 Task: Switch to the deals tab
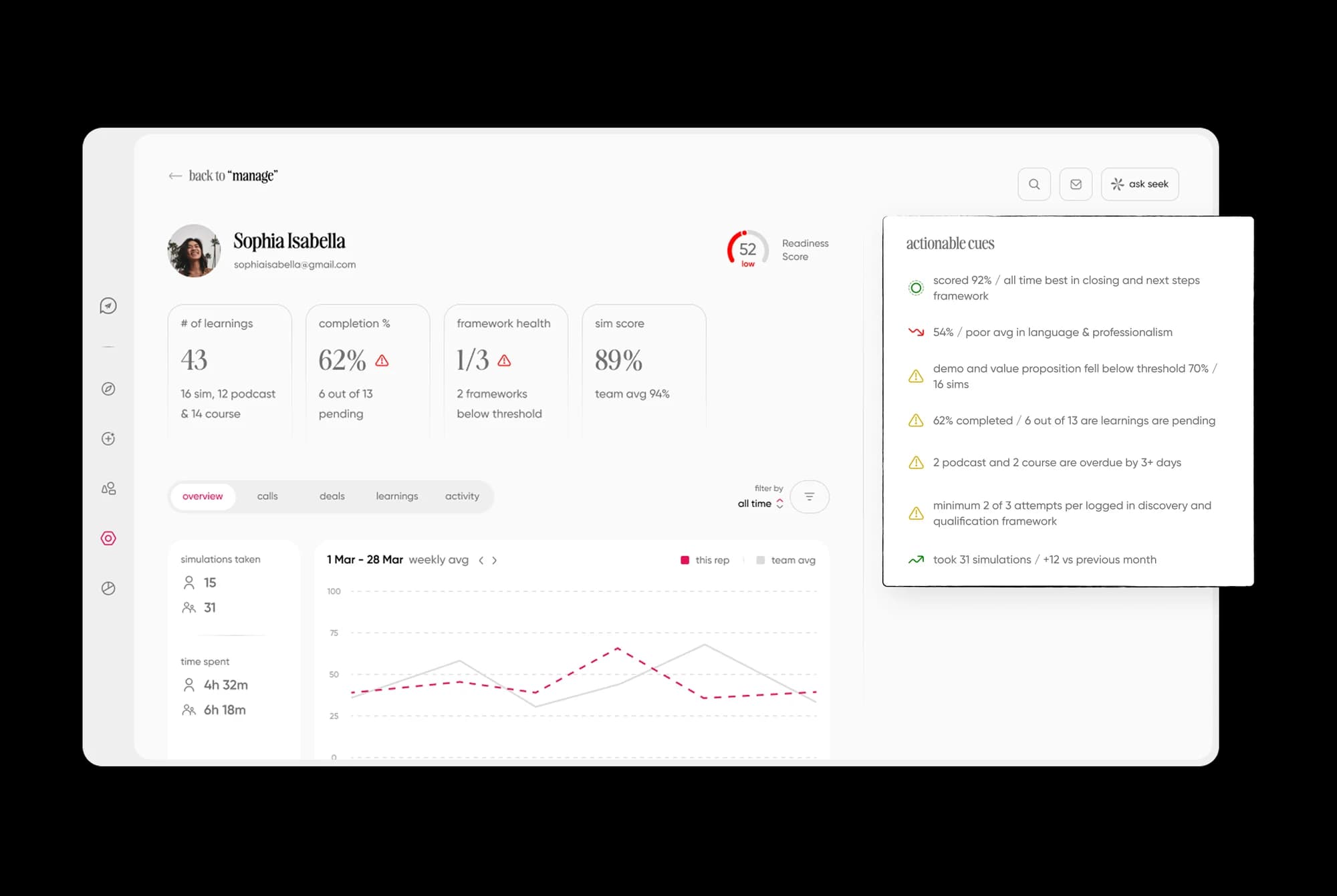[x=332, y=496]
